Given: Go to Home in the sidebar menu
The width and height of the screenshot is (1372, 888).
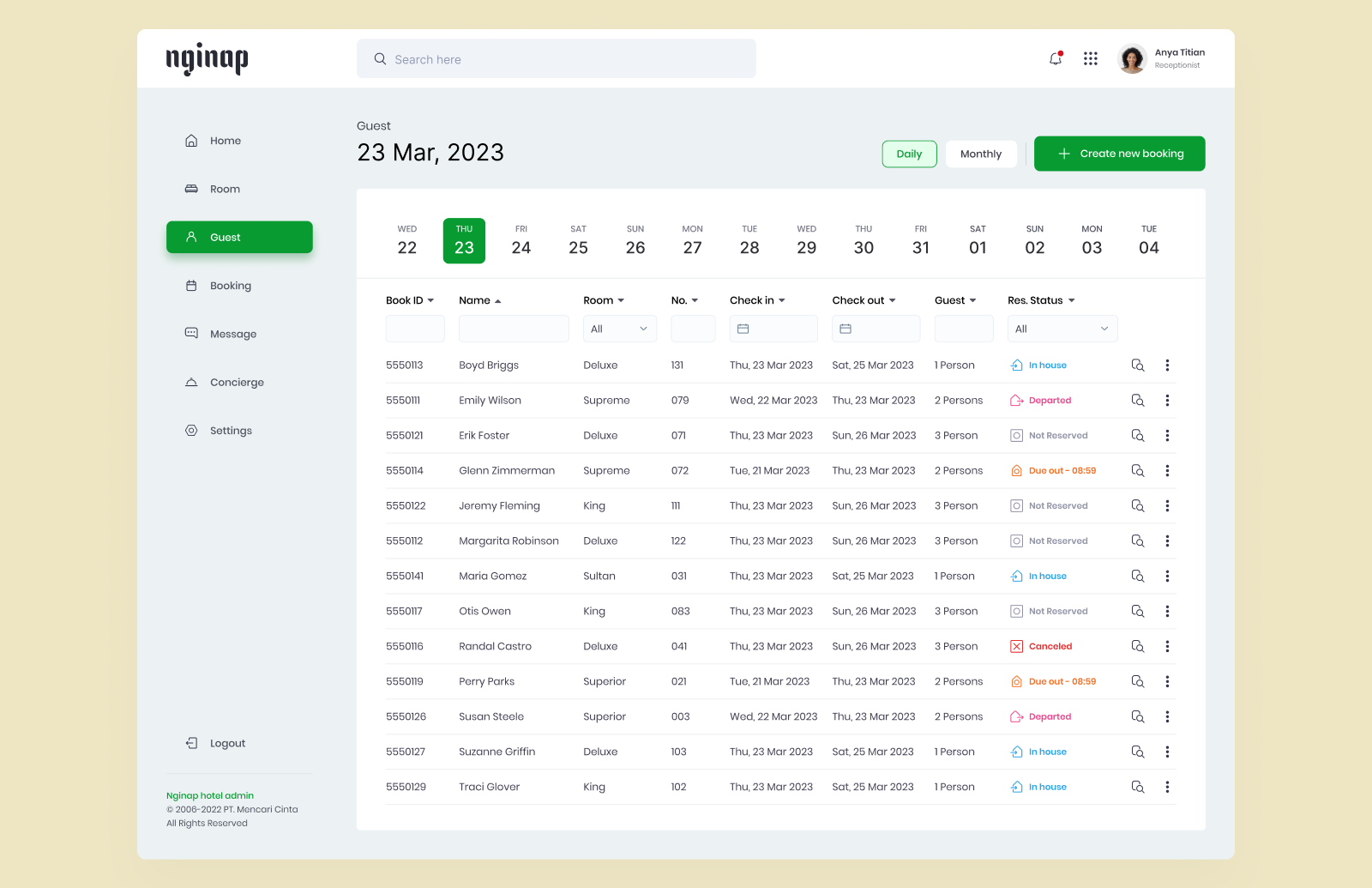Looking at the screenshot, I should 226,141.
